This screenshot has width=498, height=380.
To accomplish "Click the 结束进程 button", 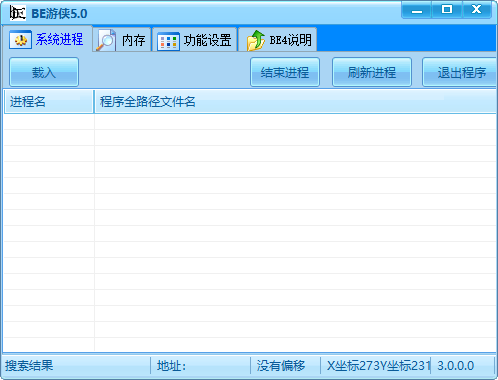I will click(x=285, y=72).
